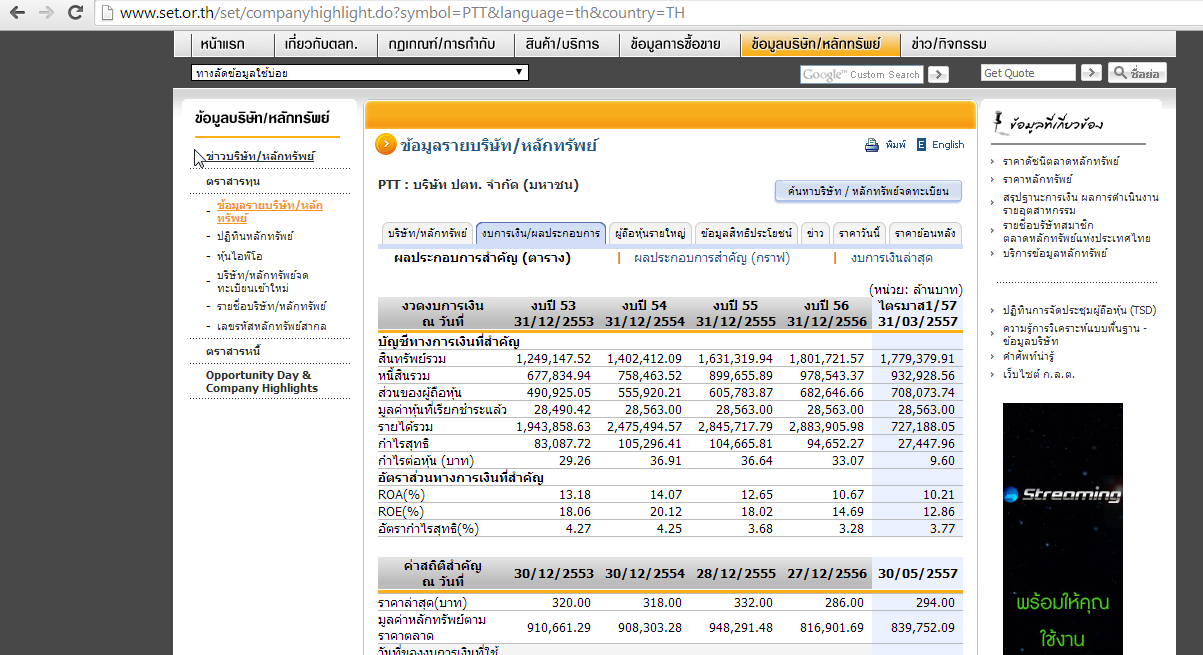
Task: Open คำศัพท์น่ารู้ link
Action: coord(1029,356)
